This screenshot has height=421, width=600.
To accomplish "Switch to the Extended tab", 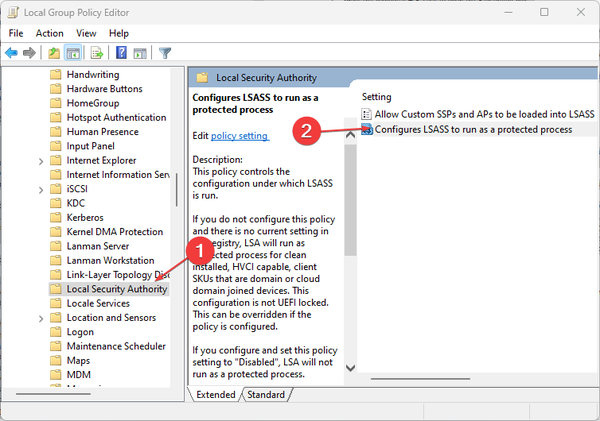I will (x=216, y=395).
